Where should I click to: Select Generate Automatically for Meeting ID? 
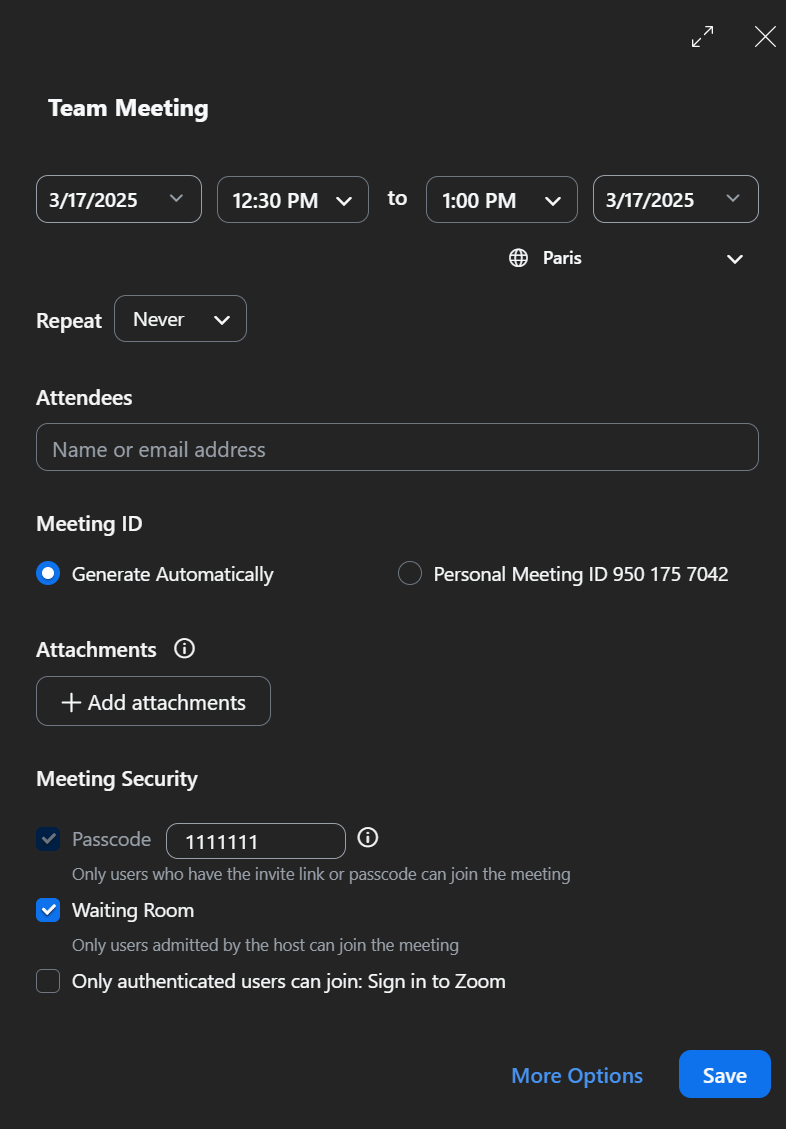pos(46,573)
